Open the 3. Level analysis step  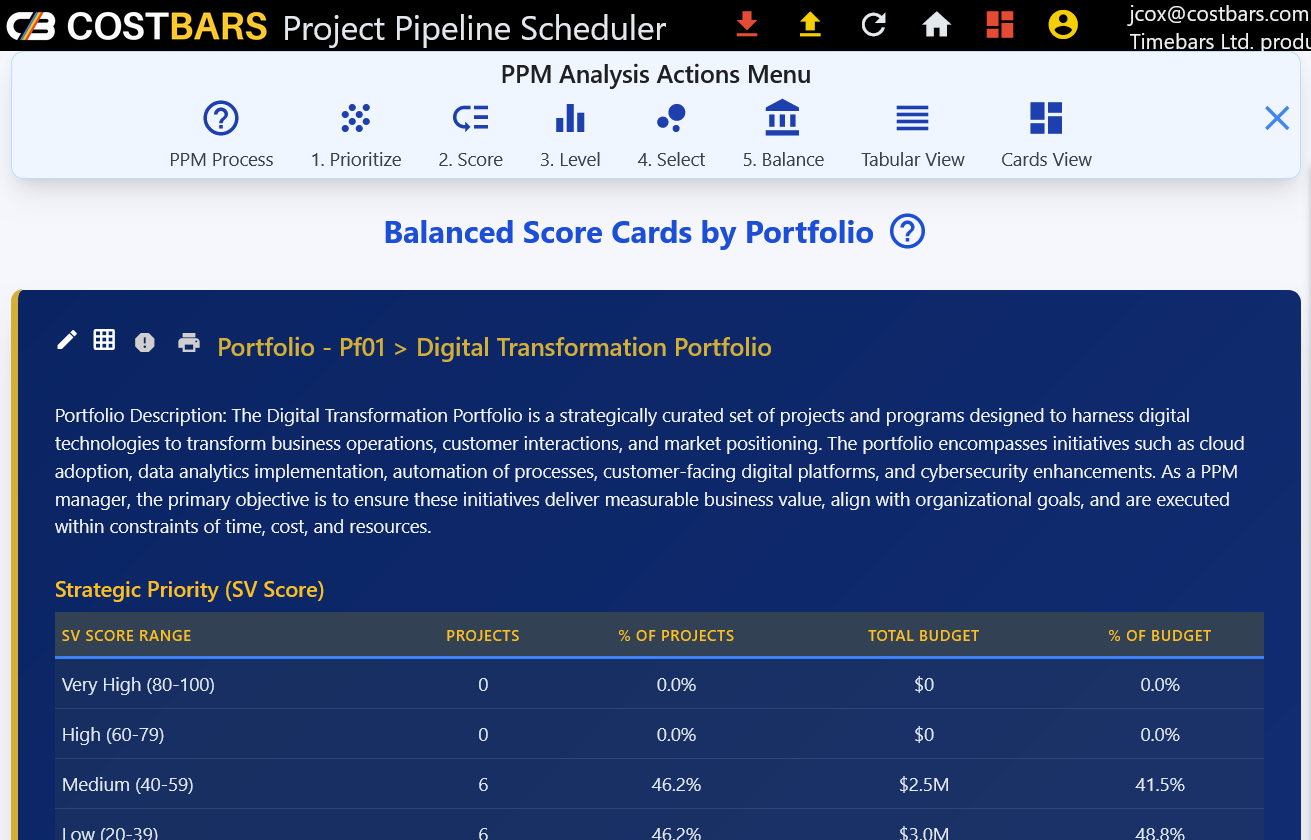(570, 135)
